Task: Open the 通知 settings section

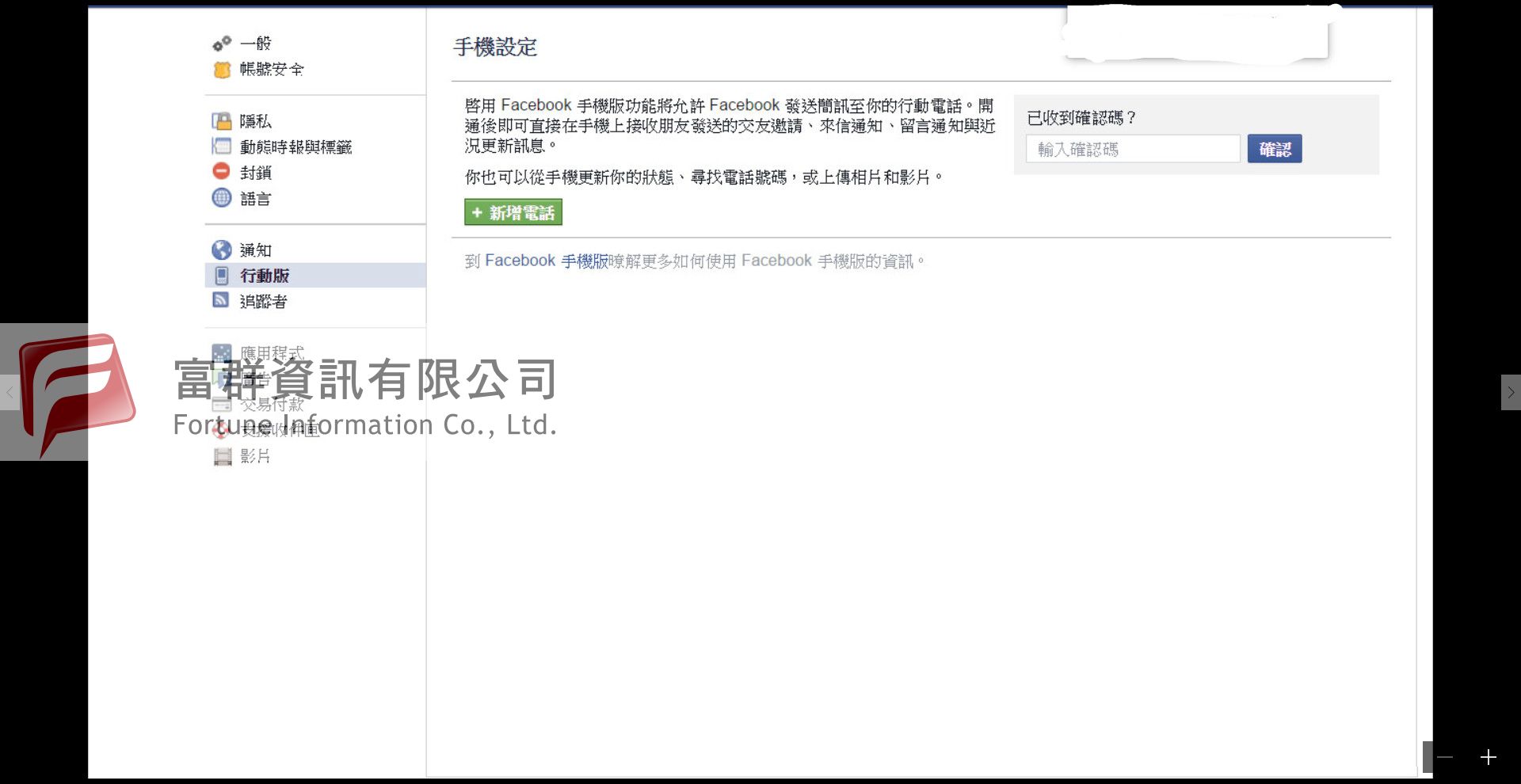Action: (255, 250)
